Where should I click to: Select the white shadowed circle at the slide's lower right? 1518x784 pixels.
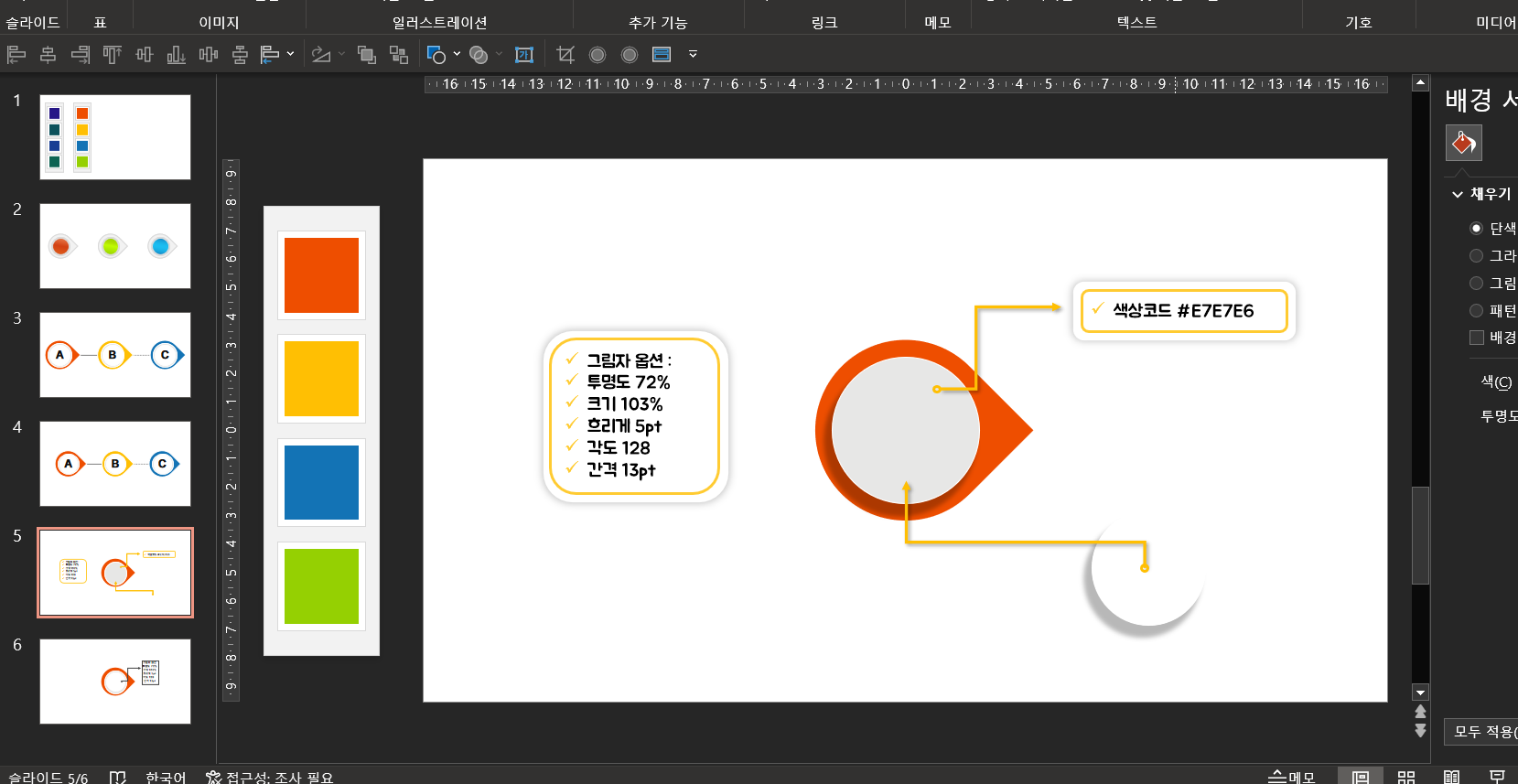pos(1148,569)
